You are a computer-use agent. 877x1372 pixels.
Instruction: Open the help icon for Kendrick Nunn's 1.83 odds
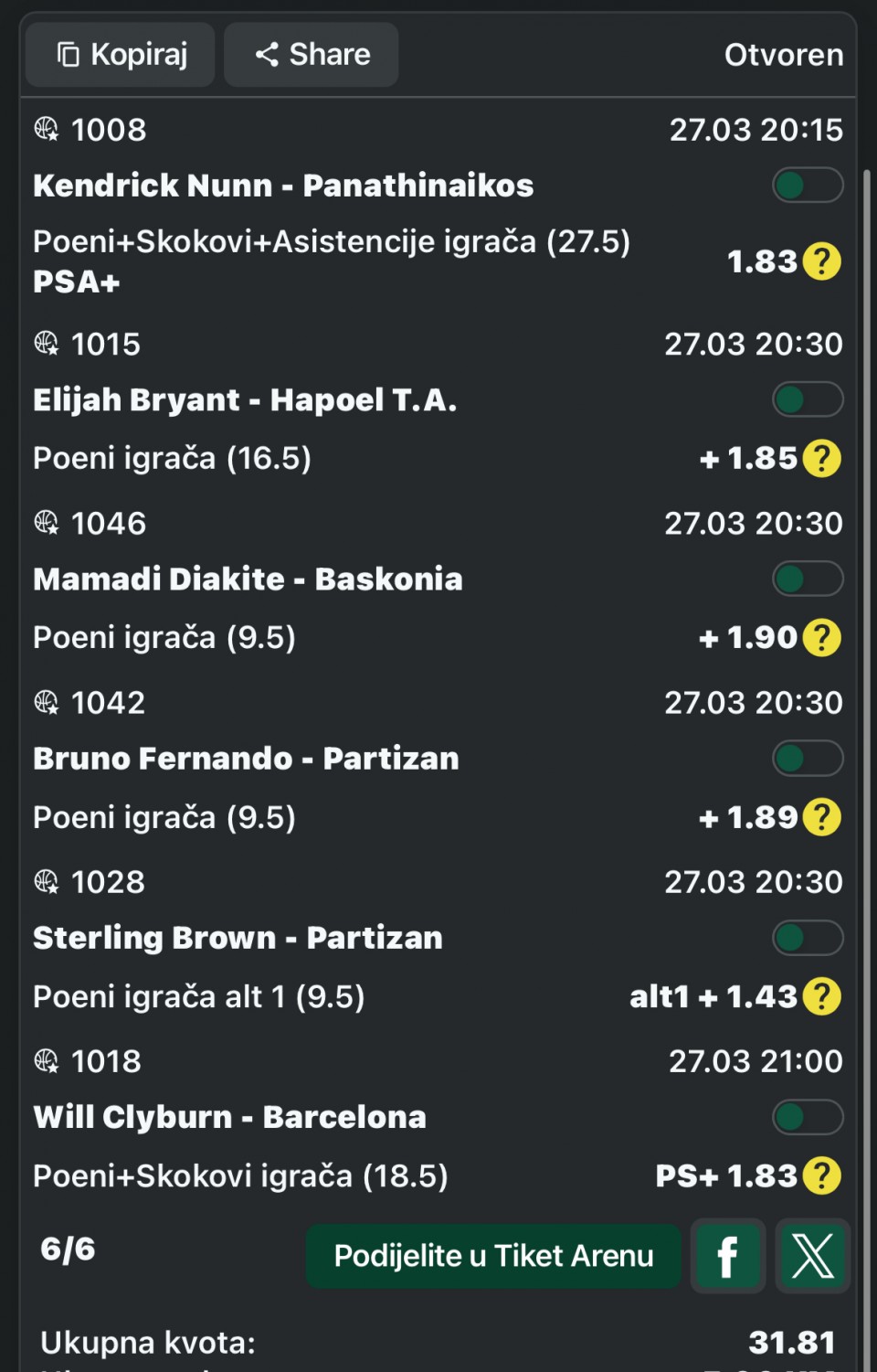821,262
